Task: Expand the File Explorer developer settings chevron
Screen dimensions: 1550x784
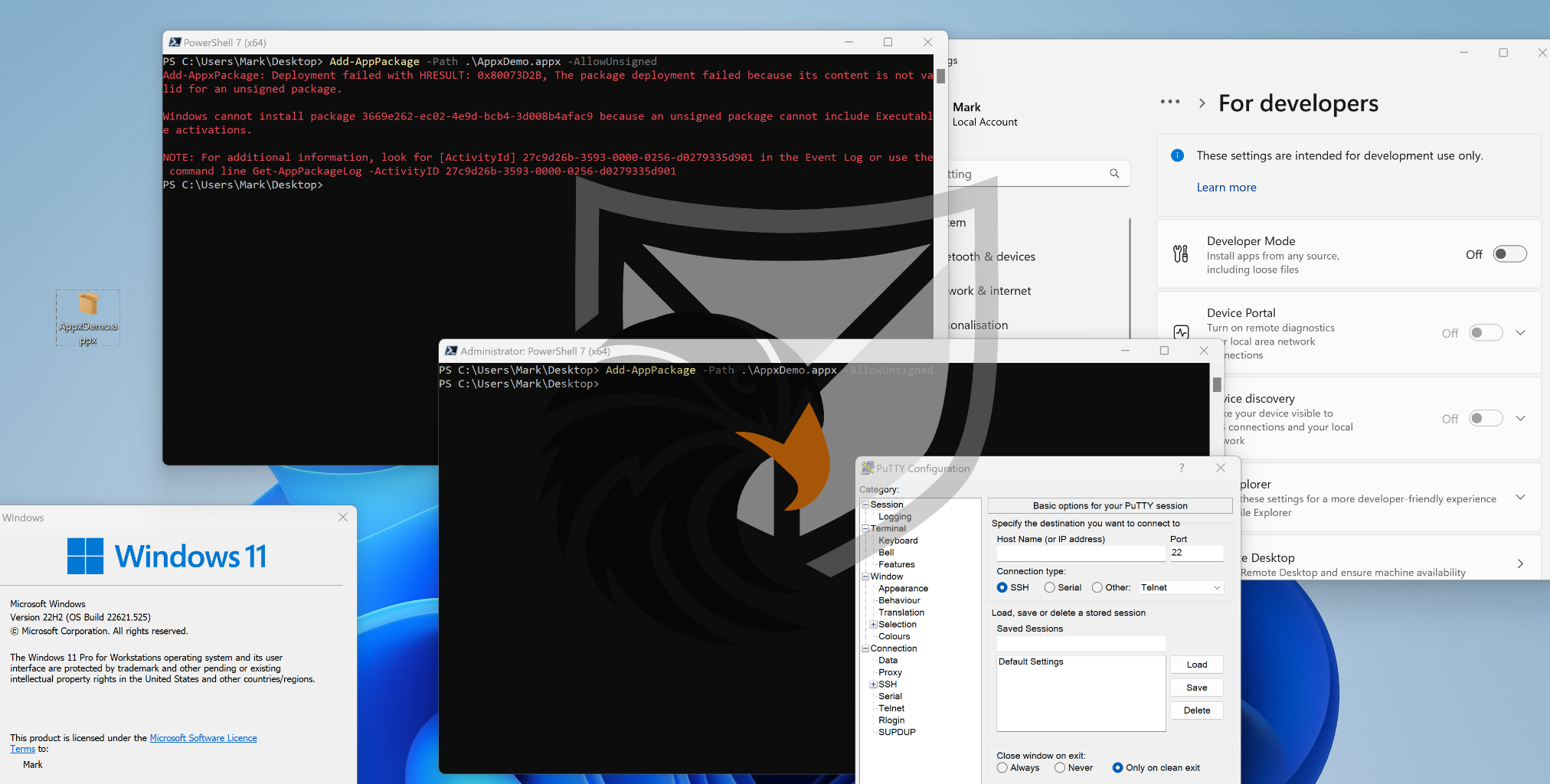Action: (x=1520, y=497)
